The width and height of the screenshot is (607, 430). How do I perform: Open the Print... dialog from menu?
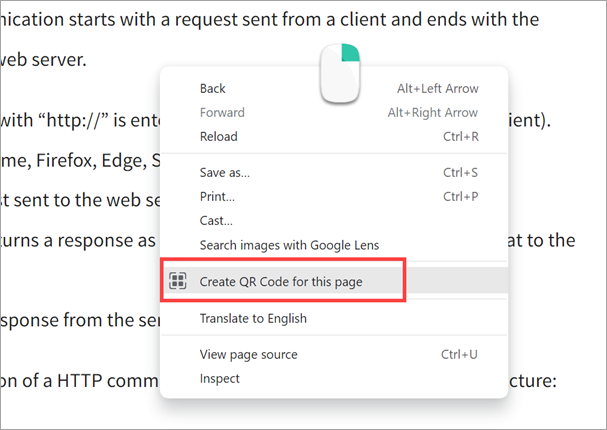[x=217, y=197]
